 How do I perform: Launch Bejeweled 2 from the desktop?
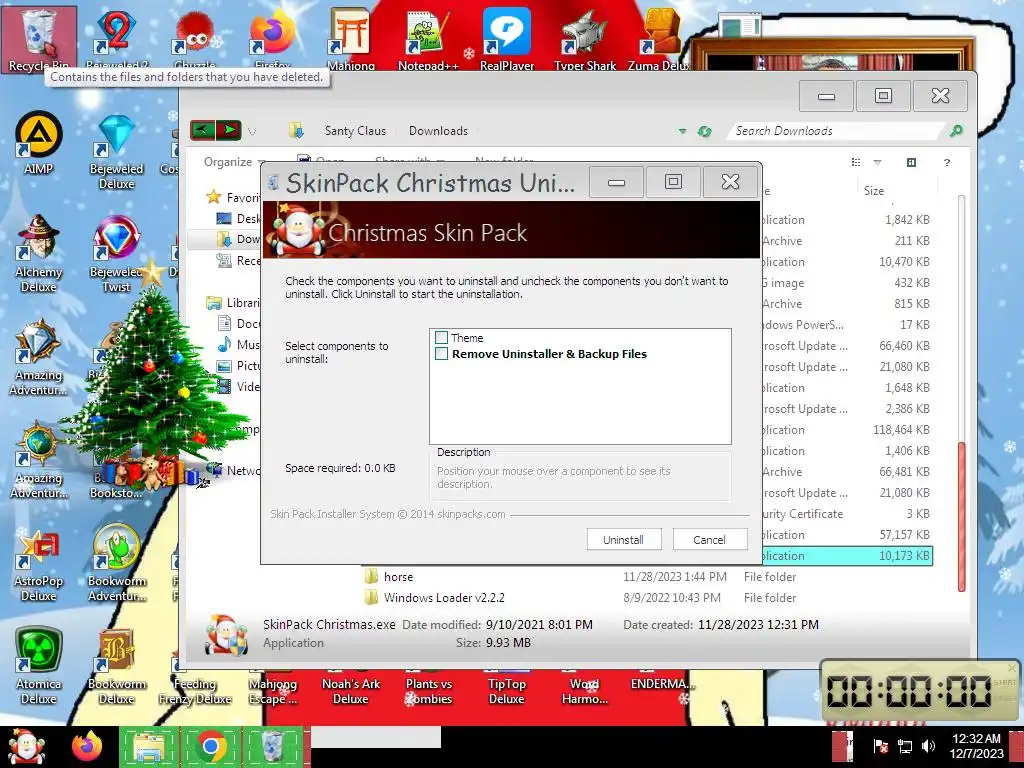[x=116, y=38]
